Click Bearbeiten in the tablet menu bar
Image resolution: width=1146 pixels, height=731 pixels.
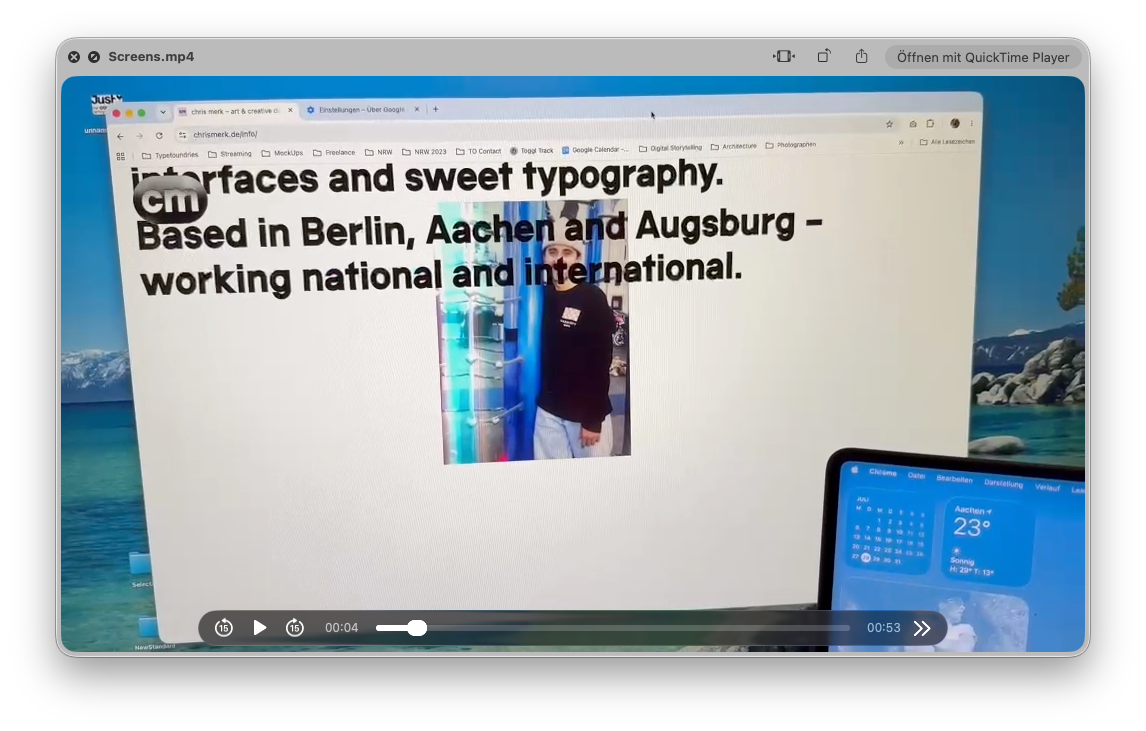coord(955,480)
